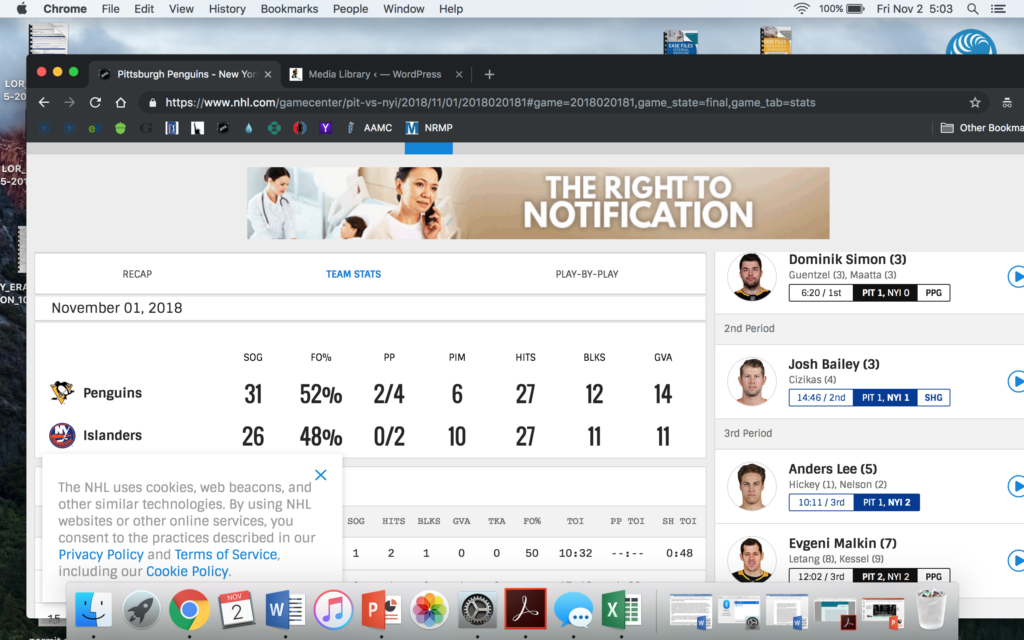Open iTunes from the dock
This screenshot has width=1024, height=640.
coord(334,609)
